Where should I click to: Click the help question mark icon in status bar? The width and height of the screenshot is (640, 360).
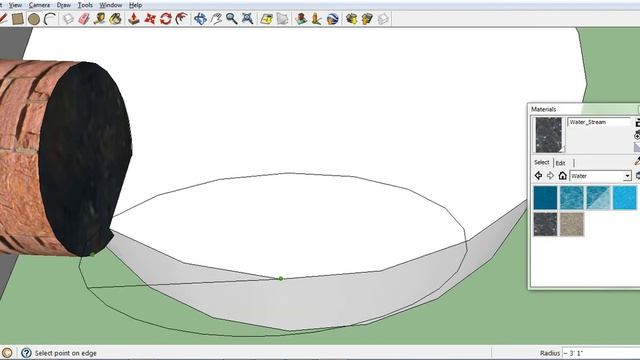pyautogui.click(x=26, y=353)
